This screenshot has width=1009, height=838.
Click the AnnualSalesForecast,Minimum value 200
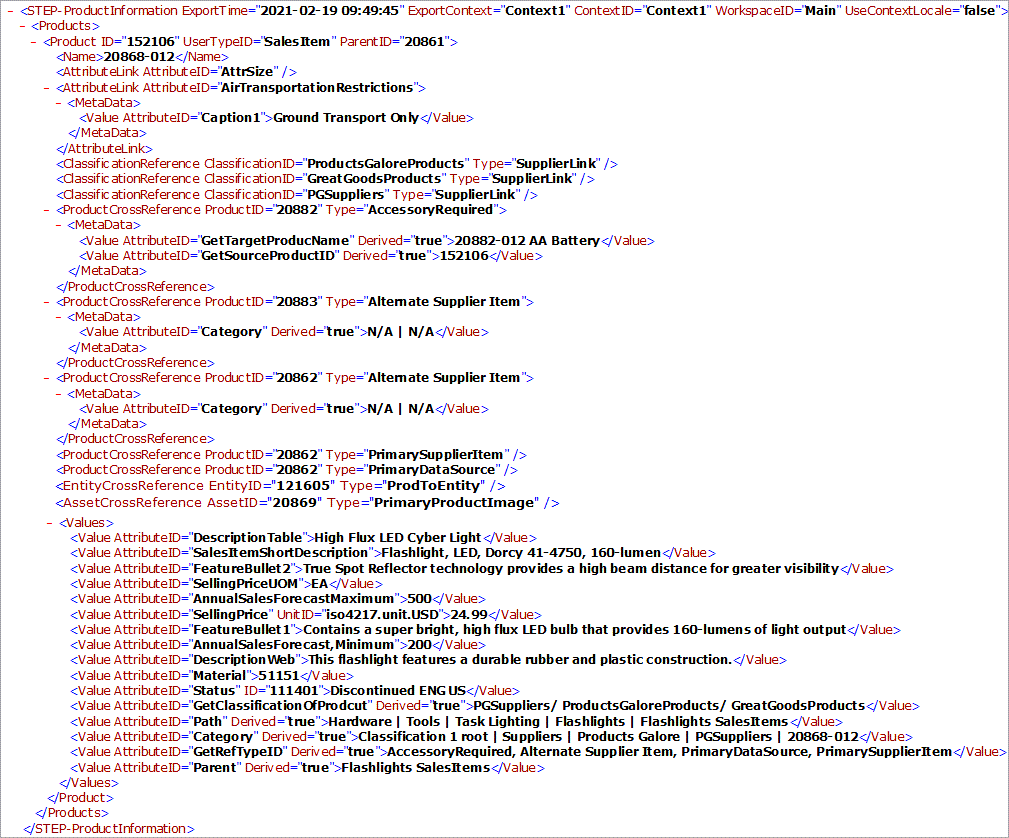click(420, 645)
